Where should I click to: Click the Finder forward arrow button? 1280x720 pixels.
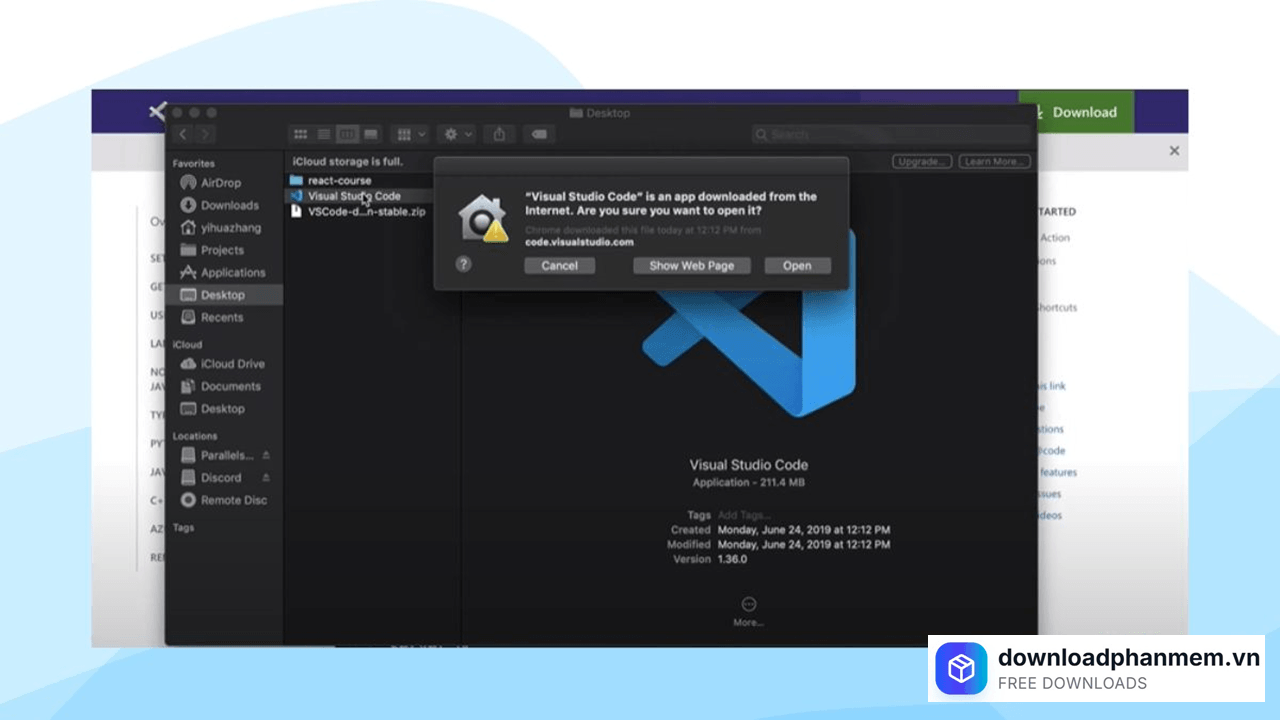[205, 134]
